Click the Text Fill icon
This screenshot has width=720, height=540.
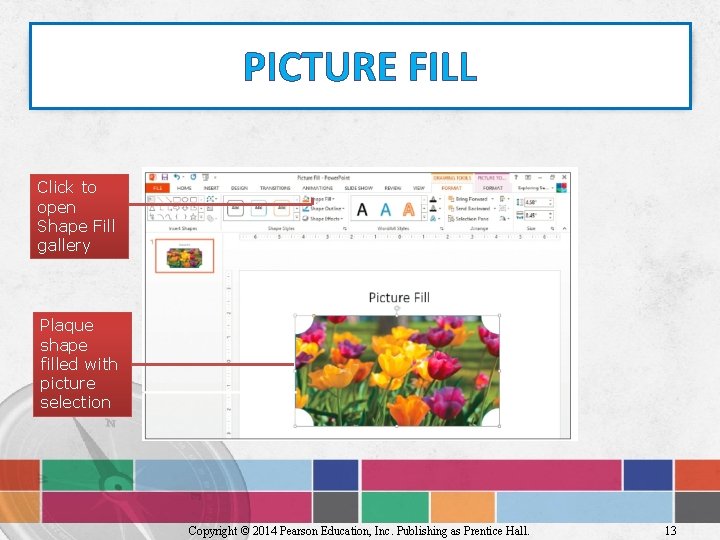click(x=433, y=199)
